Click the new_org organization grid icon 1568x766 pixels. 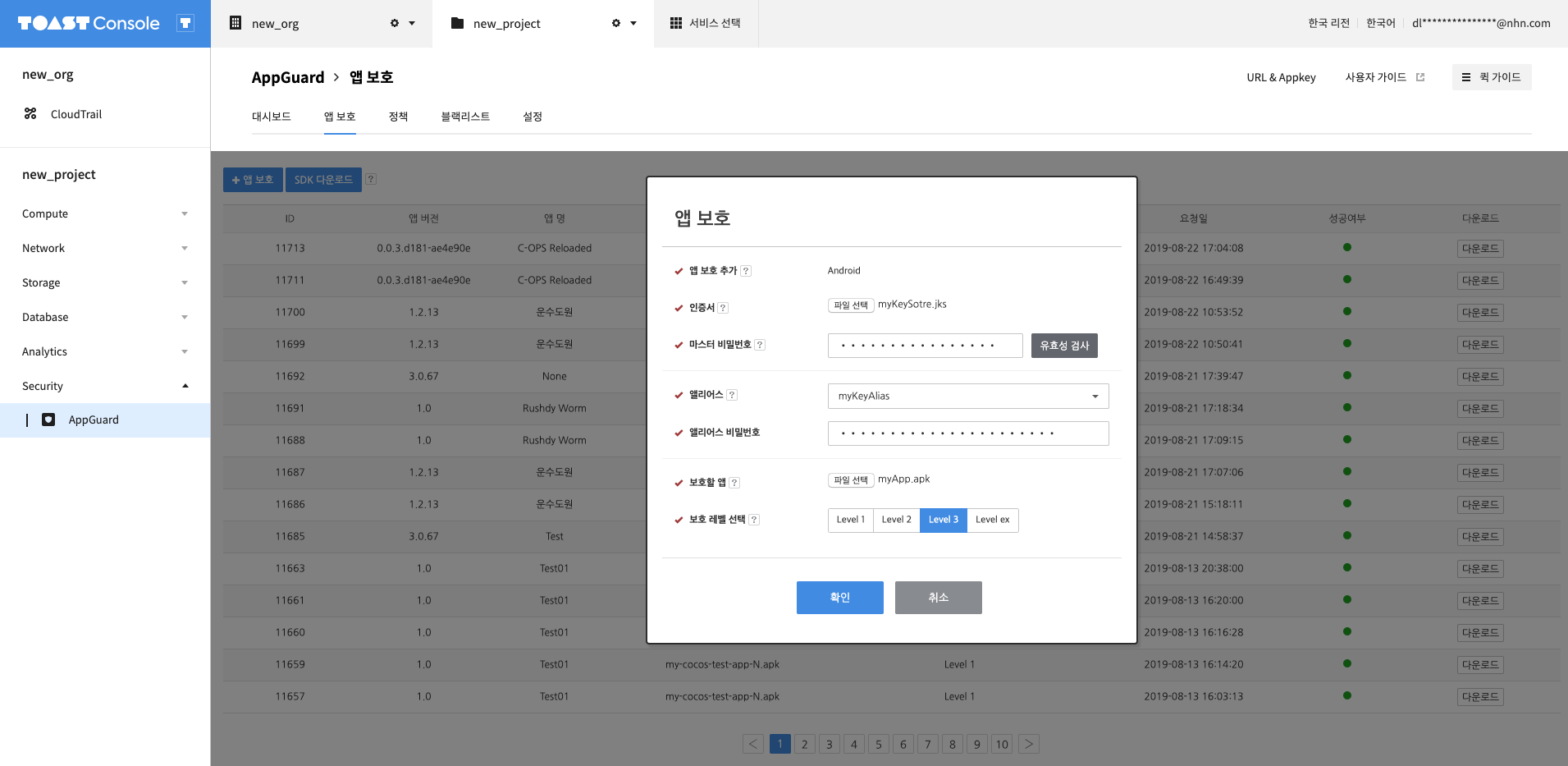pos(235,23)
